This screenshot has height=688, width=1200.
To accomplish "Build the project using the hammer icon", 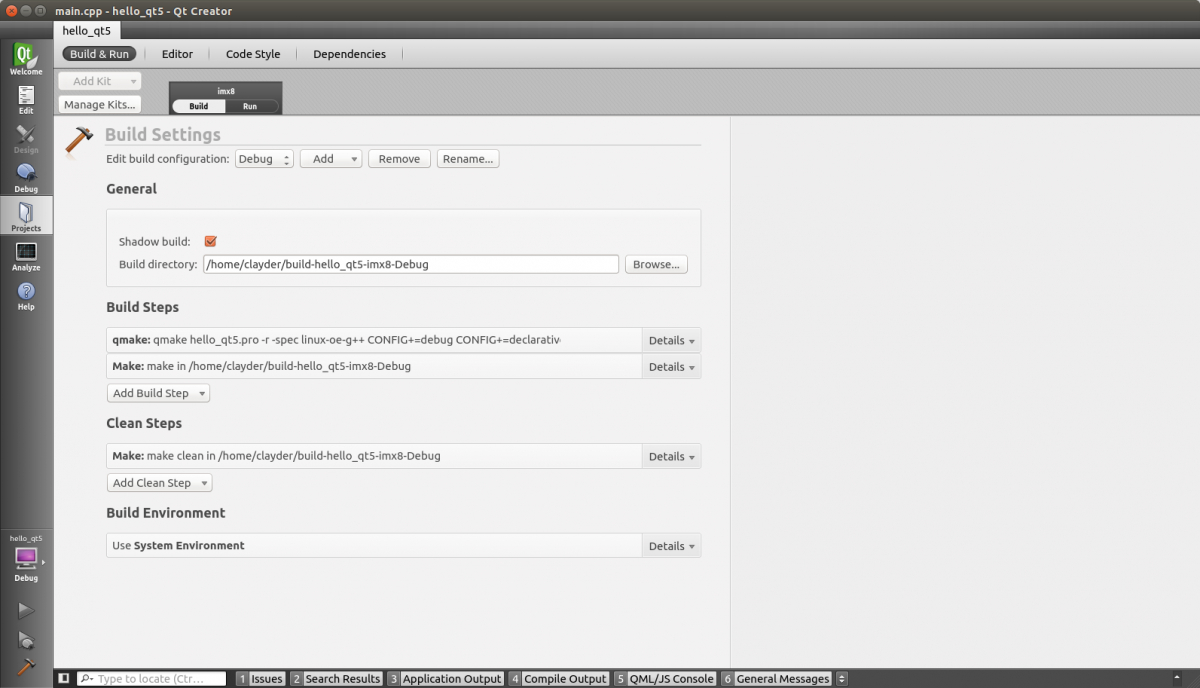I will click(26, 664).
